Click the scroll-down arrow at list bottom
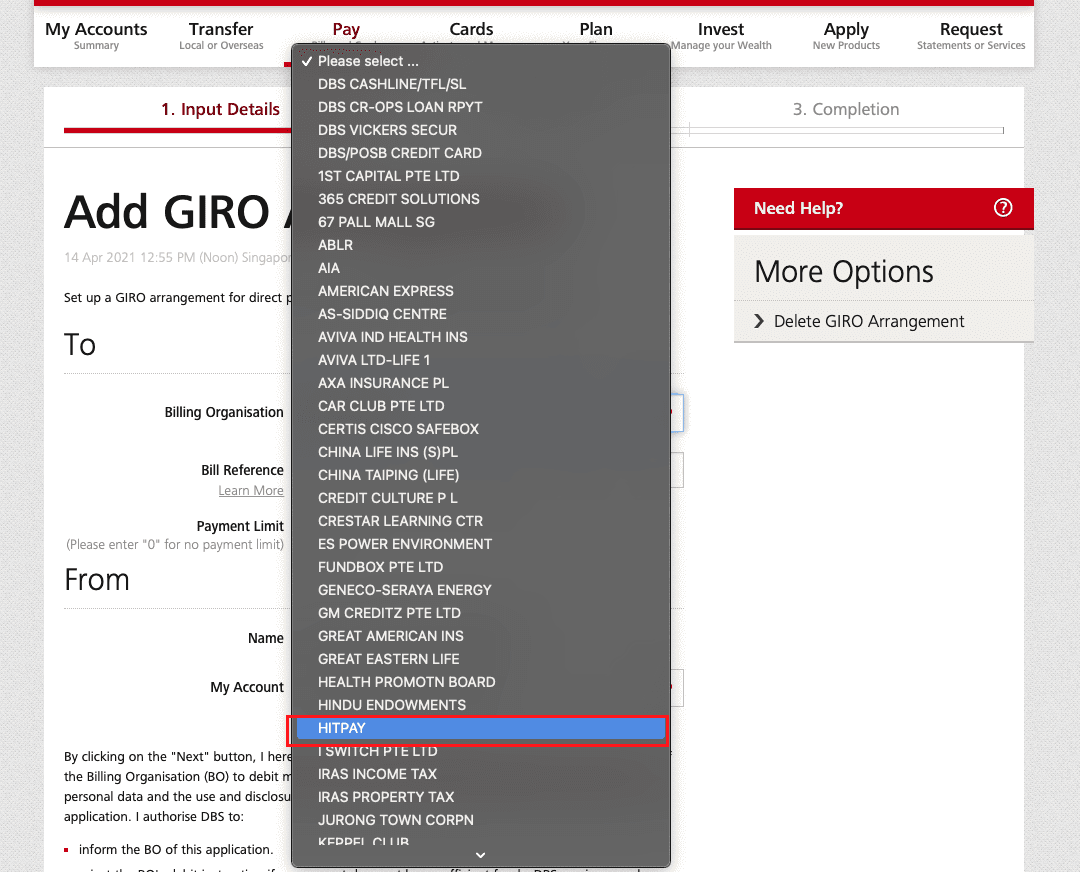This screenshot has height=872, width=1080. coord(480,855)
